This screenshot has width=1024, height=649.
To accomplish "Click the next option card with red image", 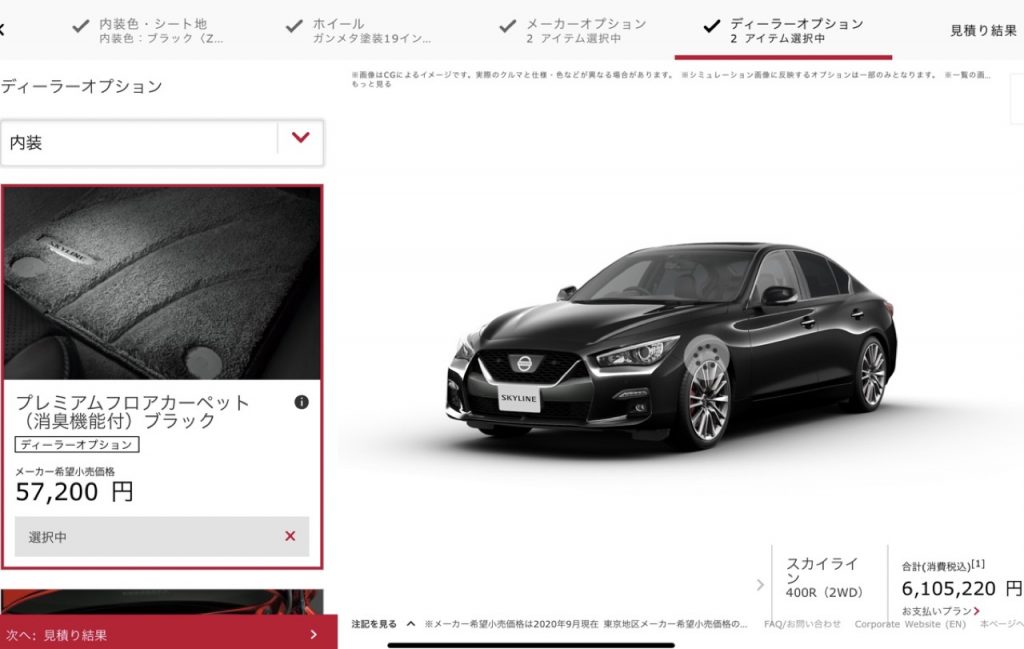I will [x=162, y=601].
